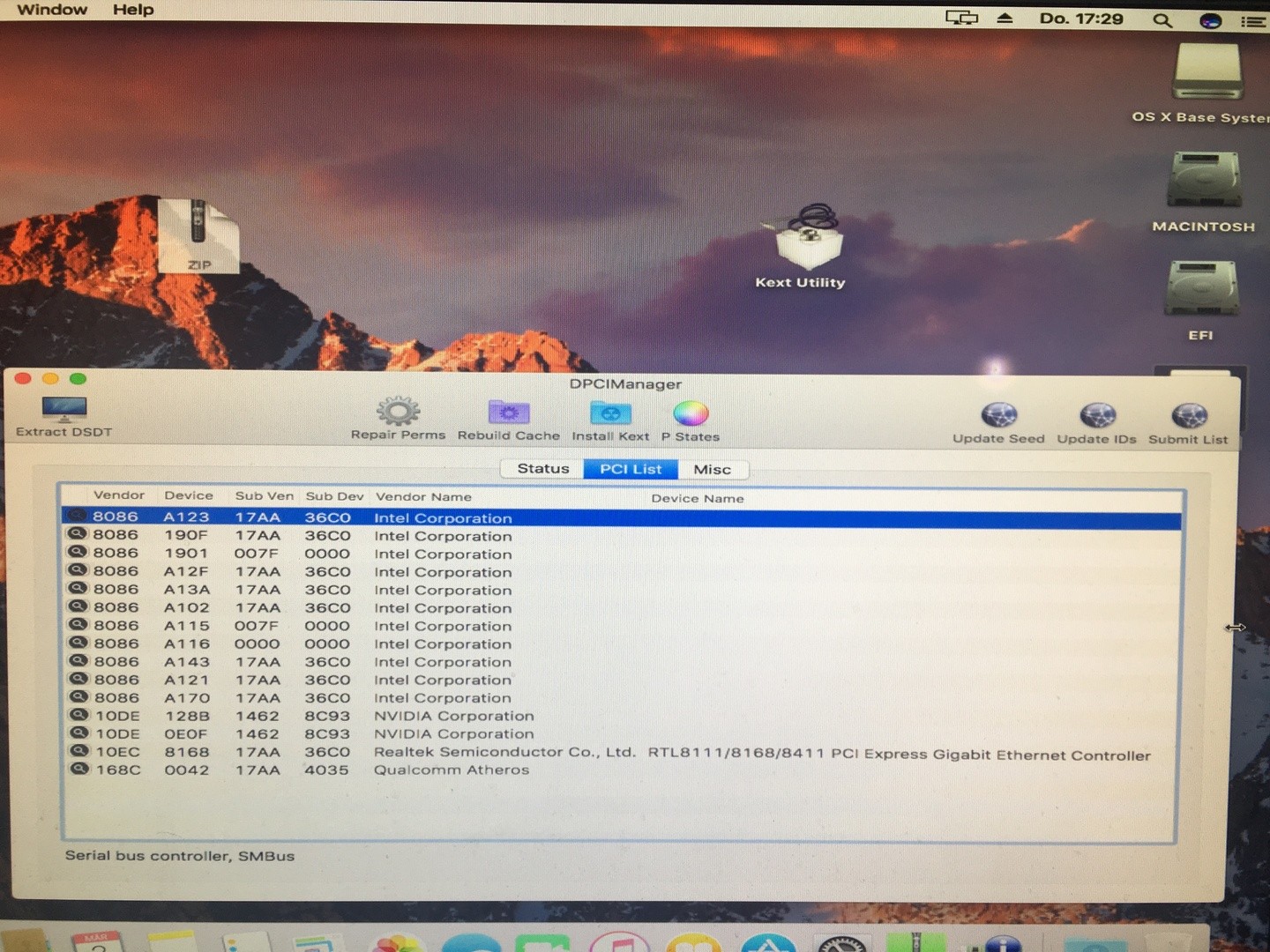This screenshot has width=1270, height=952.
Task: Click the magnifier icon for device A123
Action: pyautogui.click(x=78, y=516)
